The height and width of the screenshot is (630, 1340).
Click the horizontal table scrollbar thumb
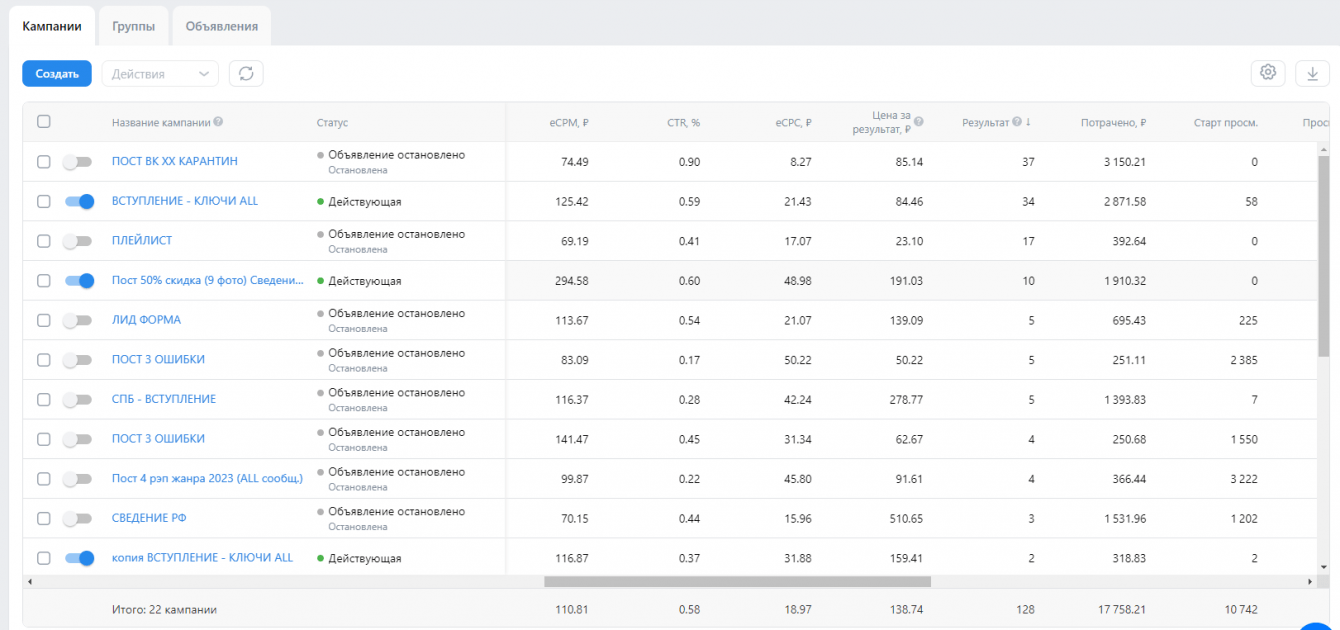coord(737,581)
